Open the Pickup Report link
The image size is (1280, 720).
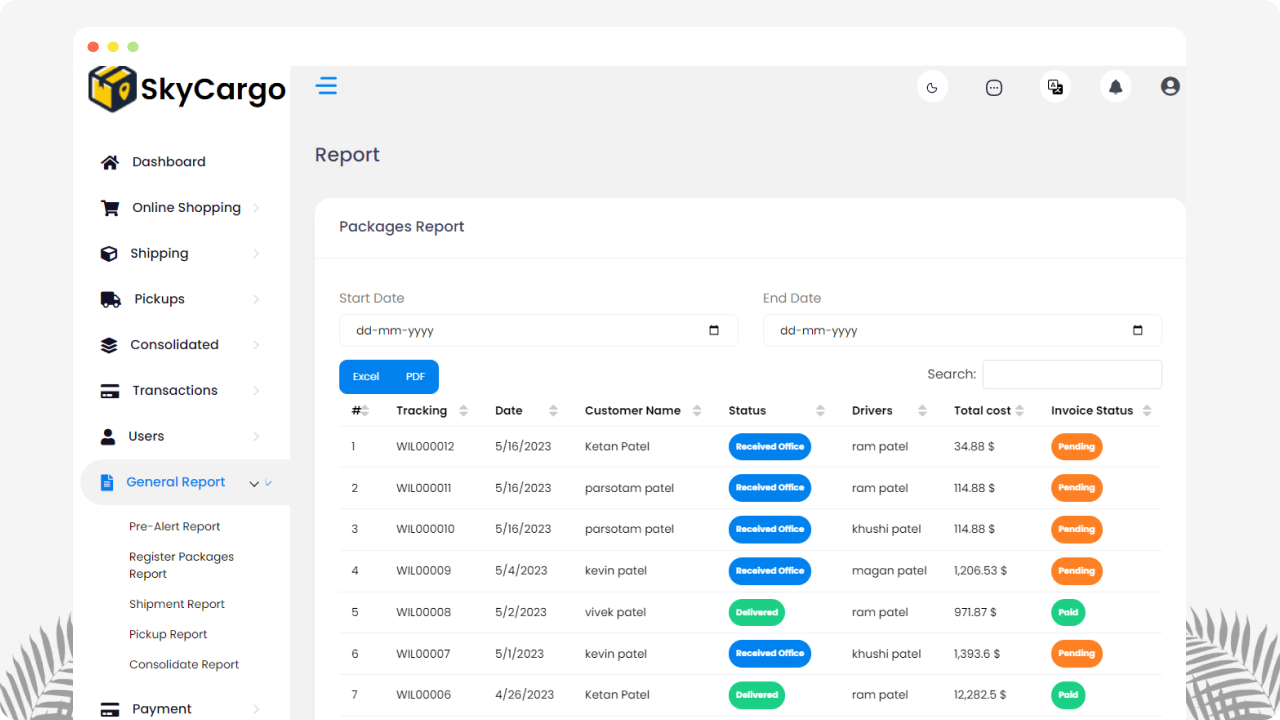point(168,635)
